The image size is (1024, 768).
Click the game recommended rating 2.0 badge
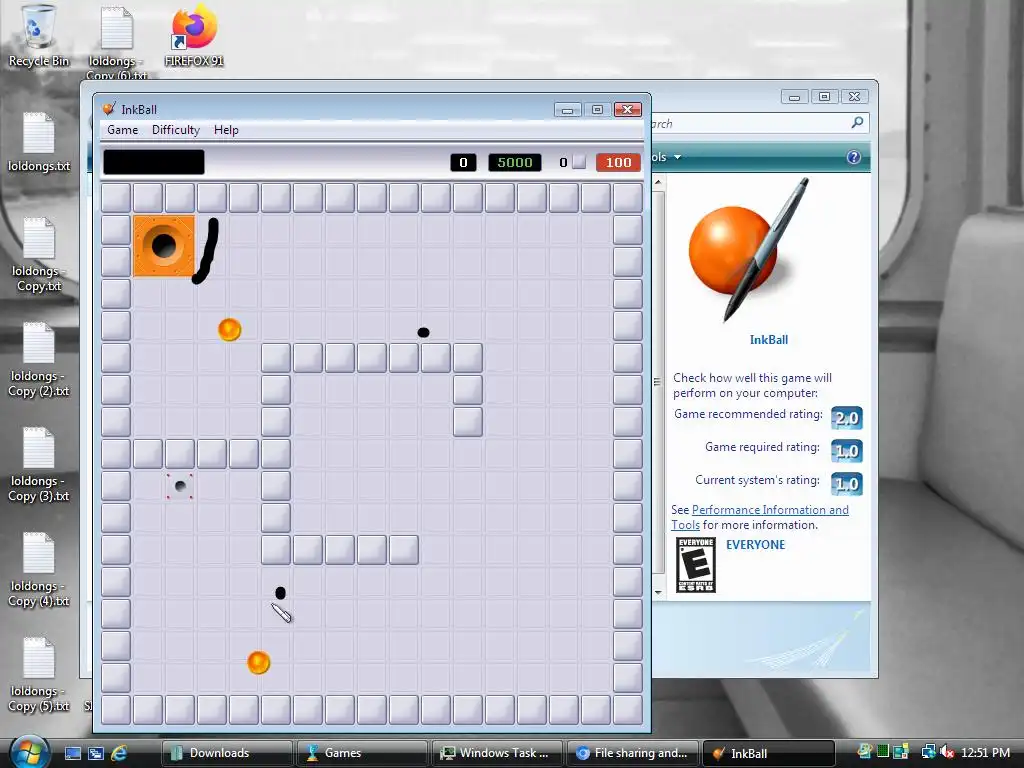point(846,418)
